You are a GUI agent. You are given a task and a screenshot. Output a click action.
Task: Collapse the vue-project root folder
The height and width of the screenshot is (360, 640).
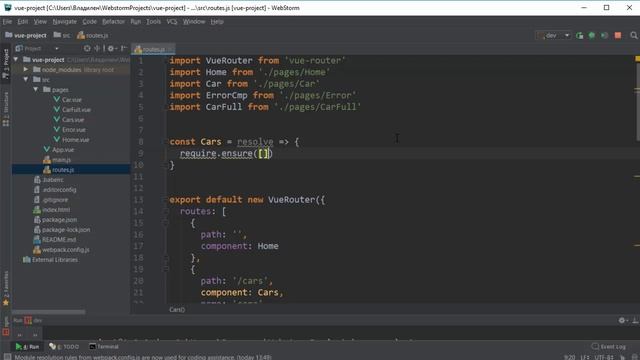pos(16,60)
